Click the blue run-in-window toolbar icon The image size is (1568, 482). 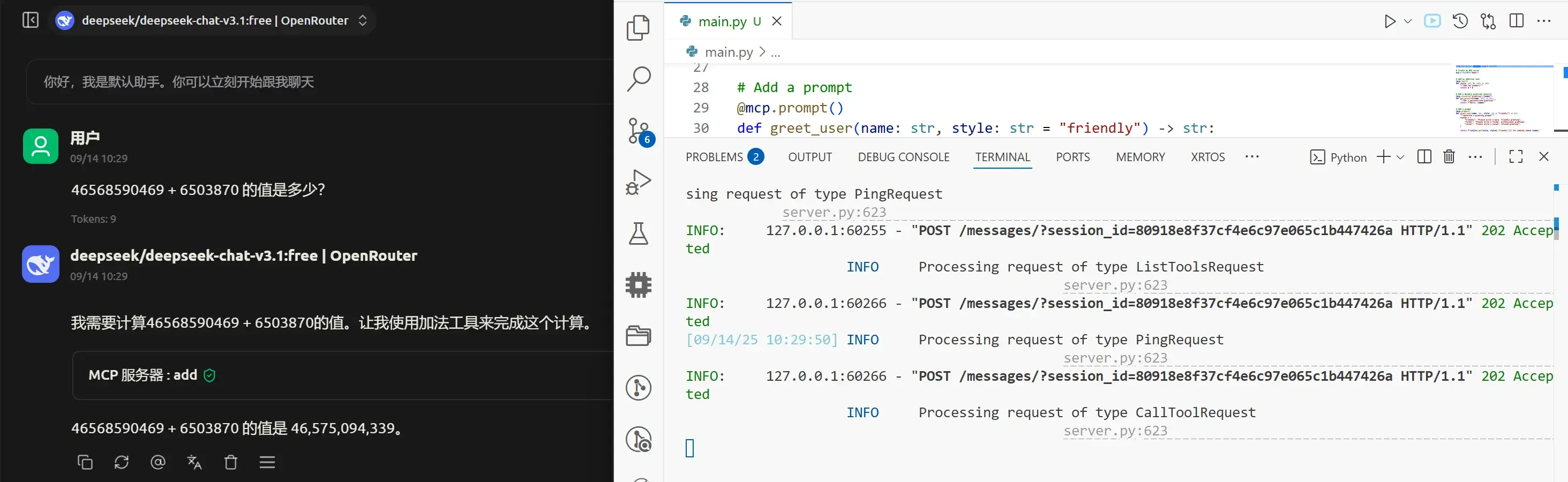(1432, 21)
